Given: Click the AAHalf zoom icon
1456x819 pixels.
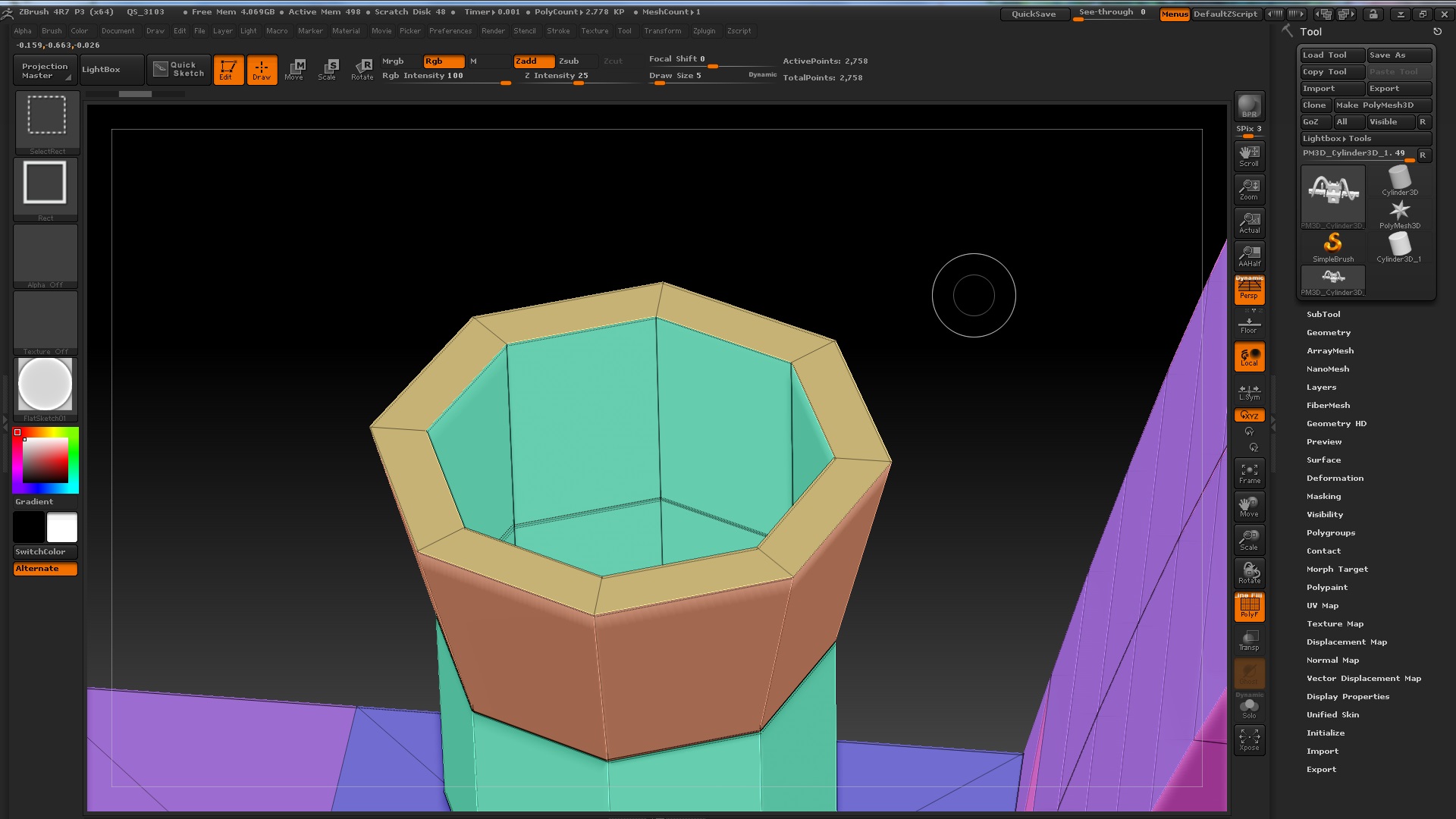Looking at the screenshot, I should click(x=1249, y=256).
